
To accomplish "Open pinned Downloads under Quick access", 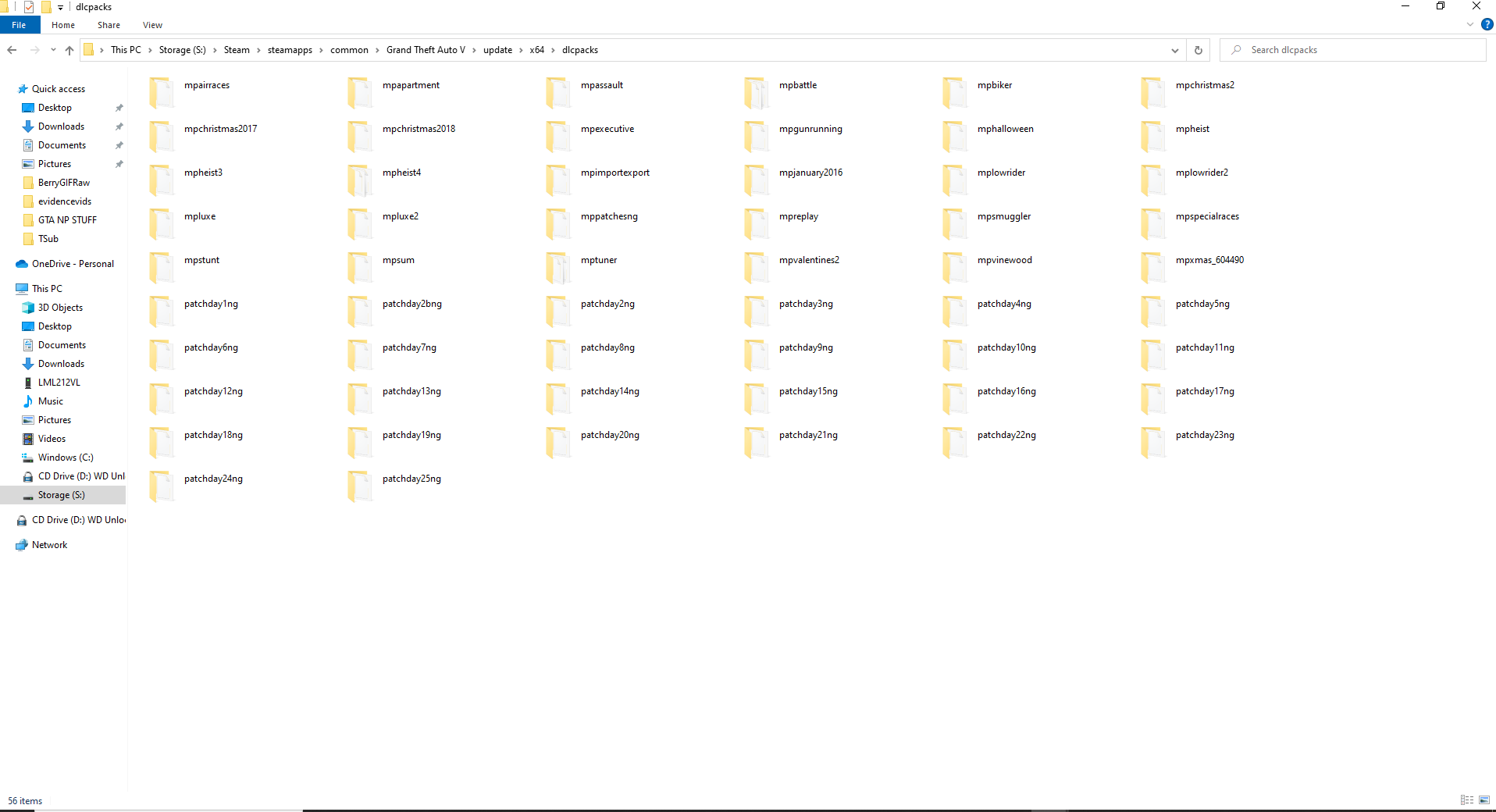I will (61, 126).
